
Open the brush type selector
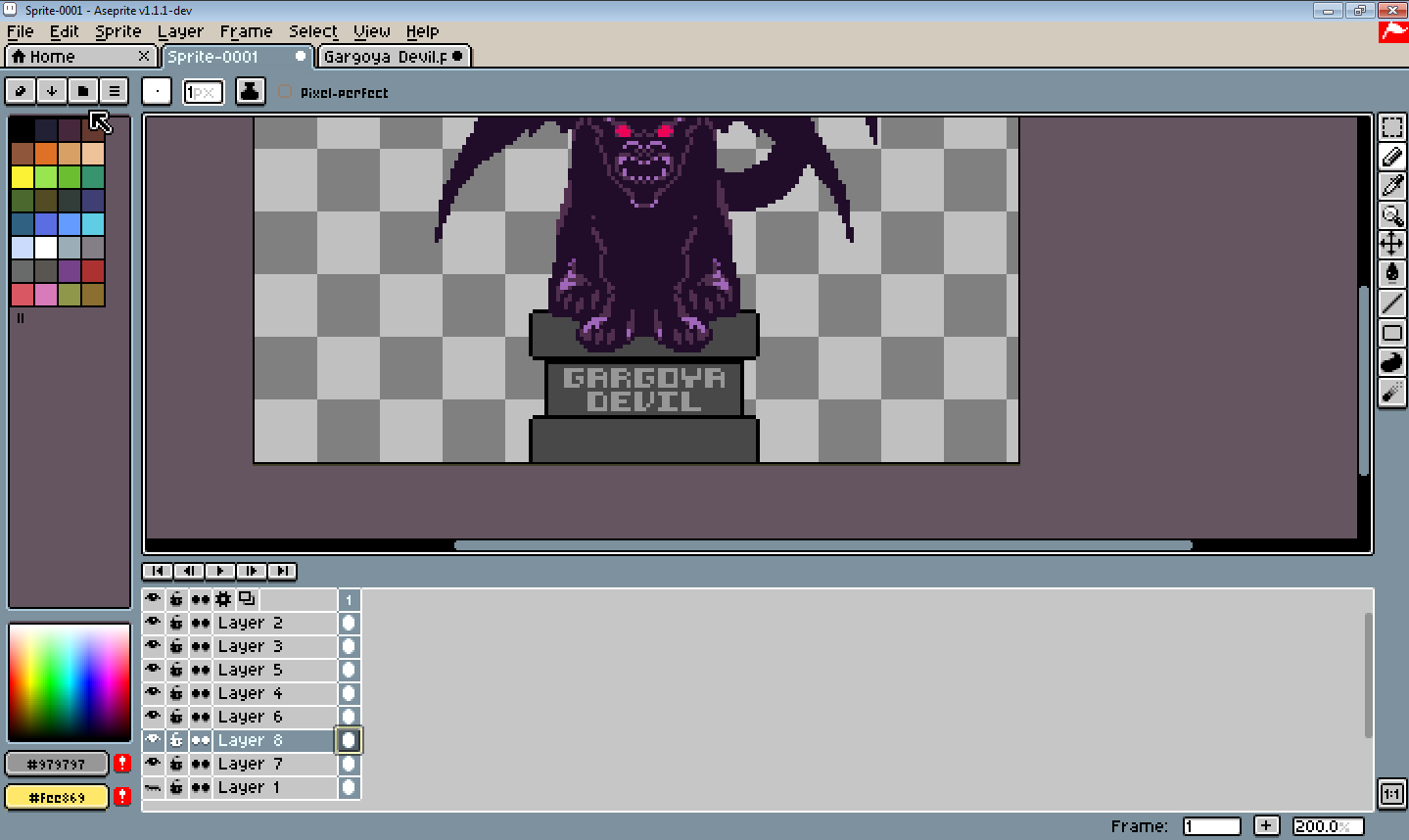click(157, 91)
